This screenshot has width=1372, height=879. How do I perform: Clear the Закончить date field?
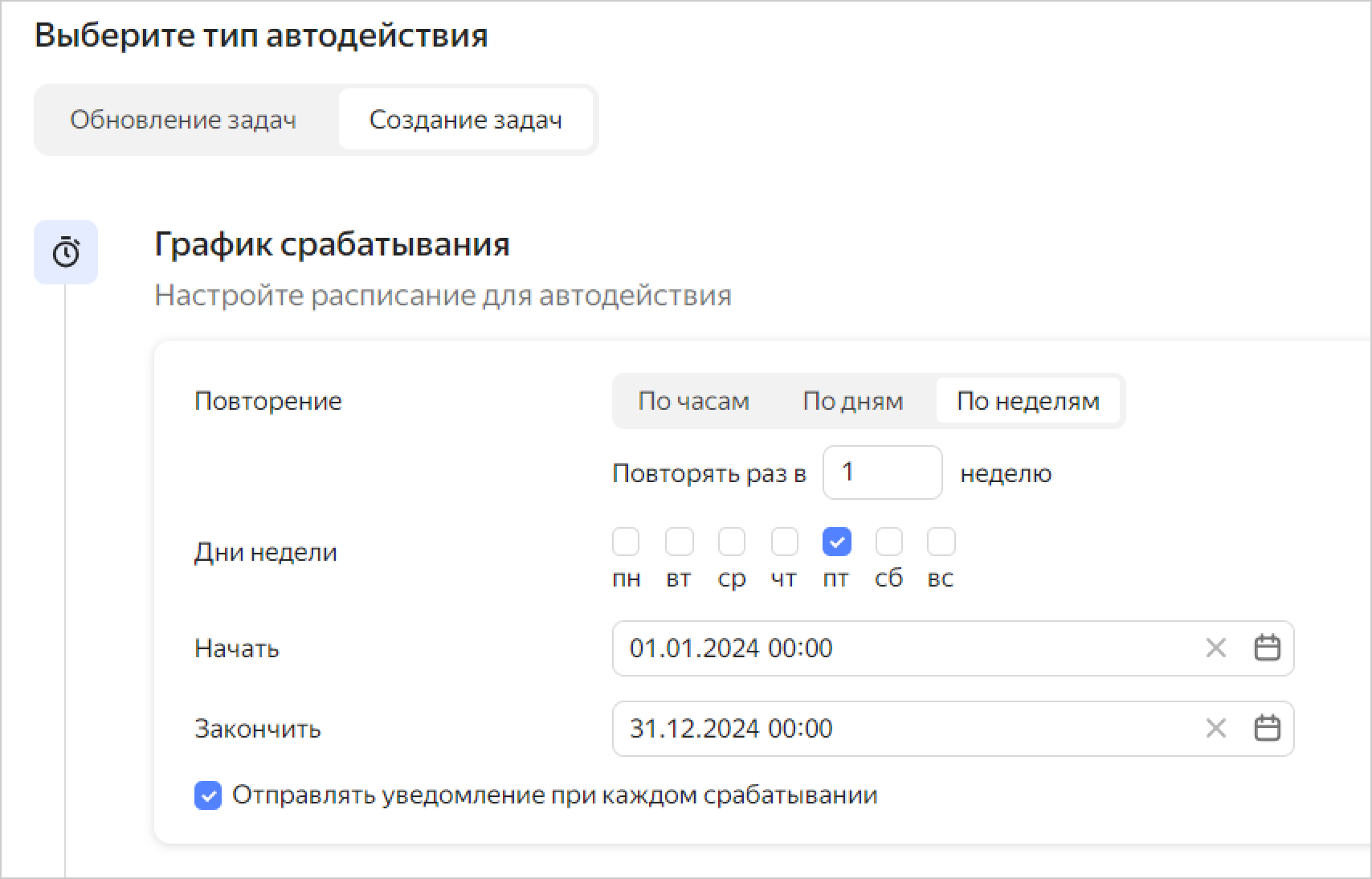1215,728
